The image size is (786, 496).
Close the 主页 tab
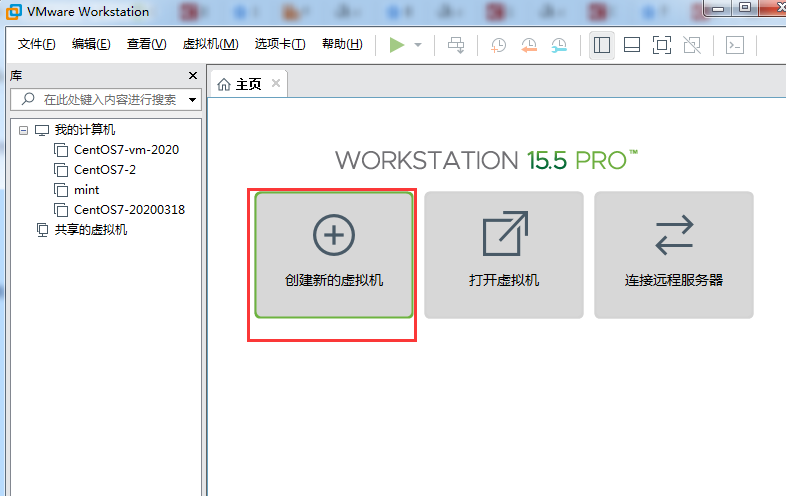click(x=276, y=83)
